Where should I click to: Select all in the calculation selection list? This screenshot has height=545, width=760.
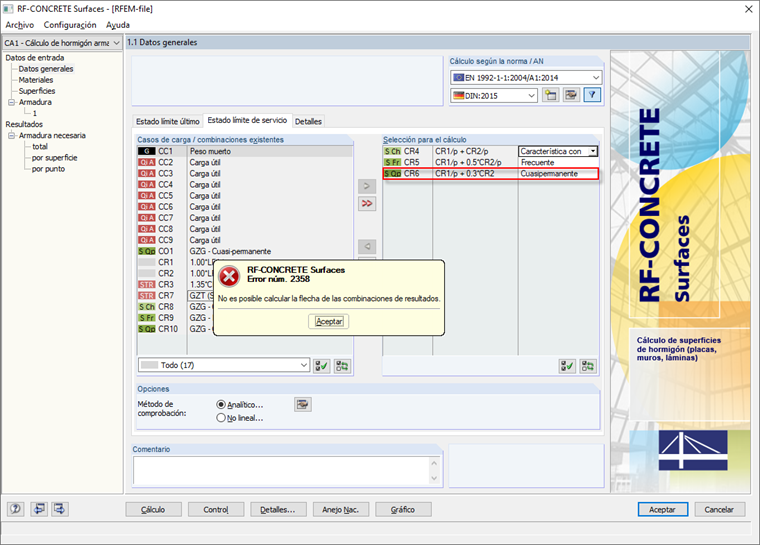(x=567, y=366)
